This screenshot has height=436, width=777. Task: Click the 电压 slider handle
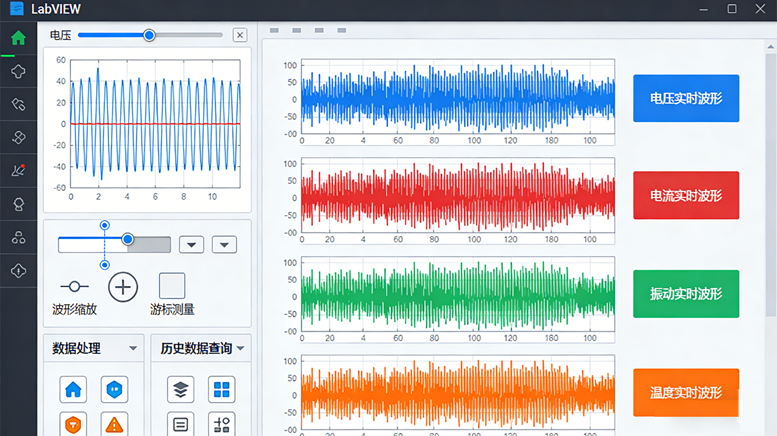tap(149, 35)
